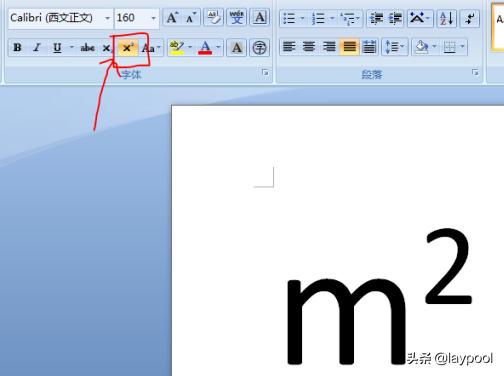Image resolution: width=504 pixels, height=376 pixels.
Task: Click the Sort icon in paragraph group
Action: pyautogui.click(x=447, y=18)
